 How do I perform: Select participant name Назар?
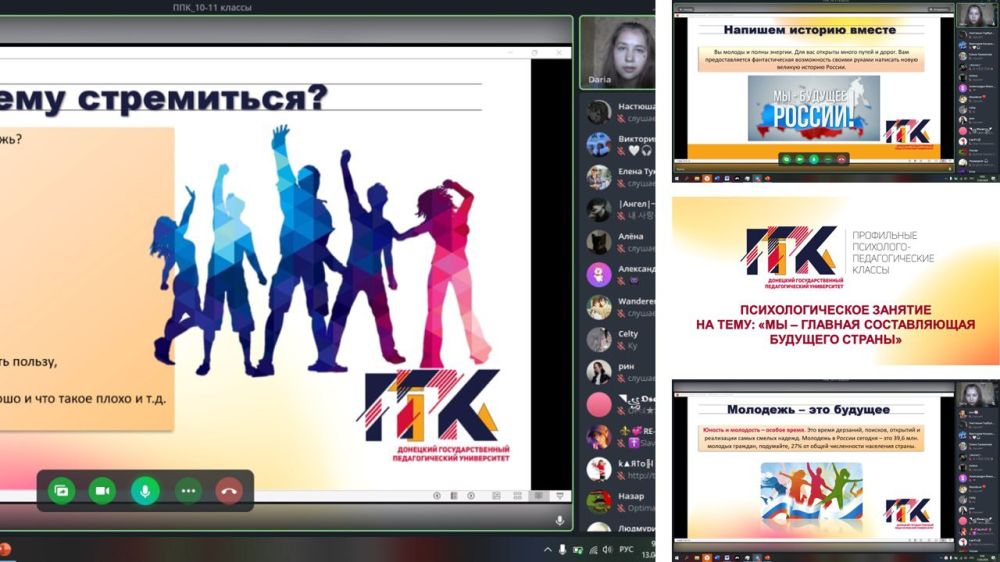[x=631, y=496]
